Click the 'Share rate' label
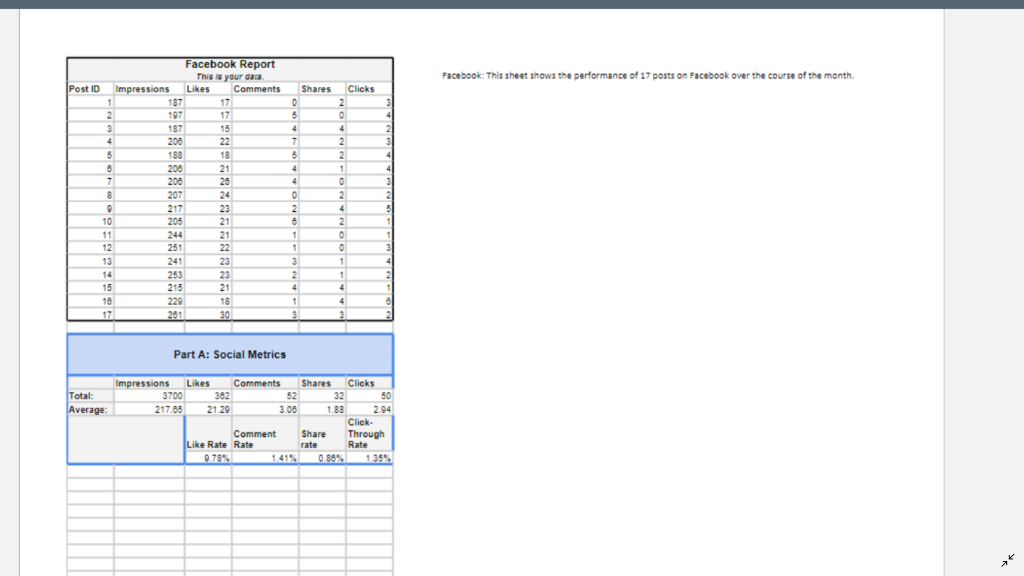 313,439
